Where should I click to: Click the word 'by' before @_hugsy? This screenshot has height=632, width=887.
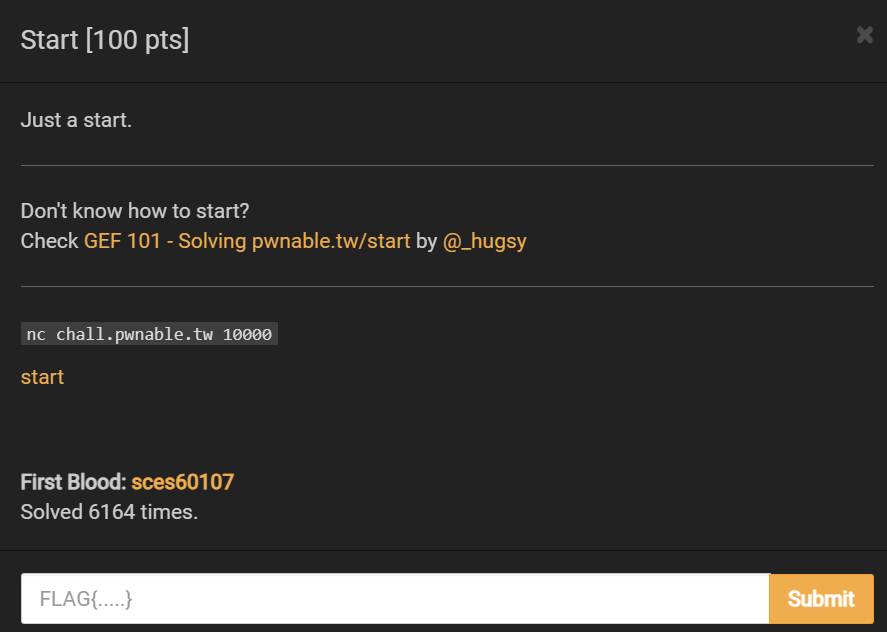(x=427, y=242)
